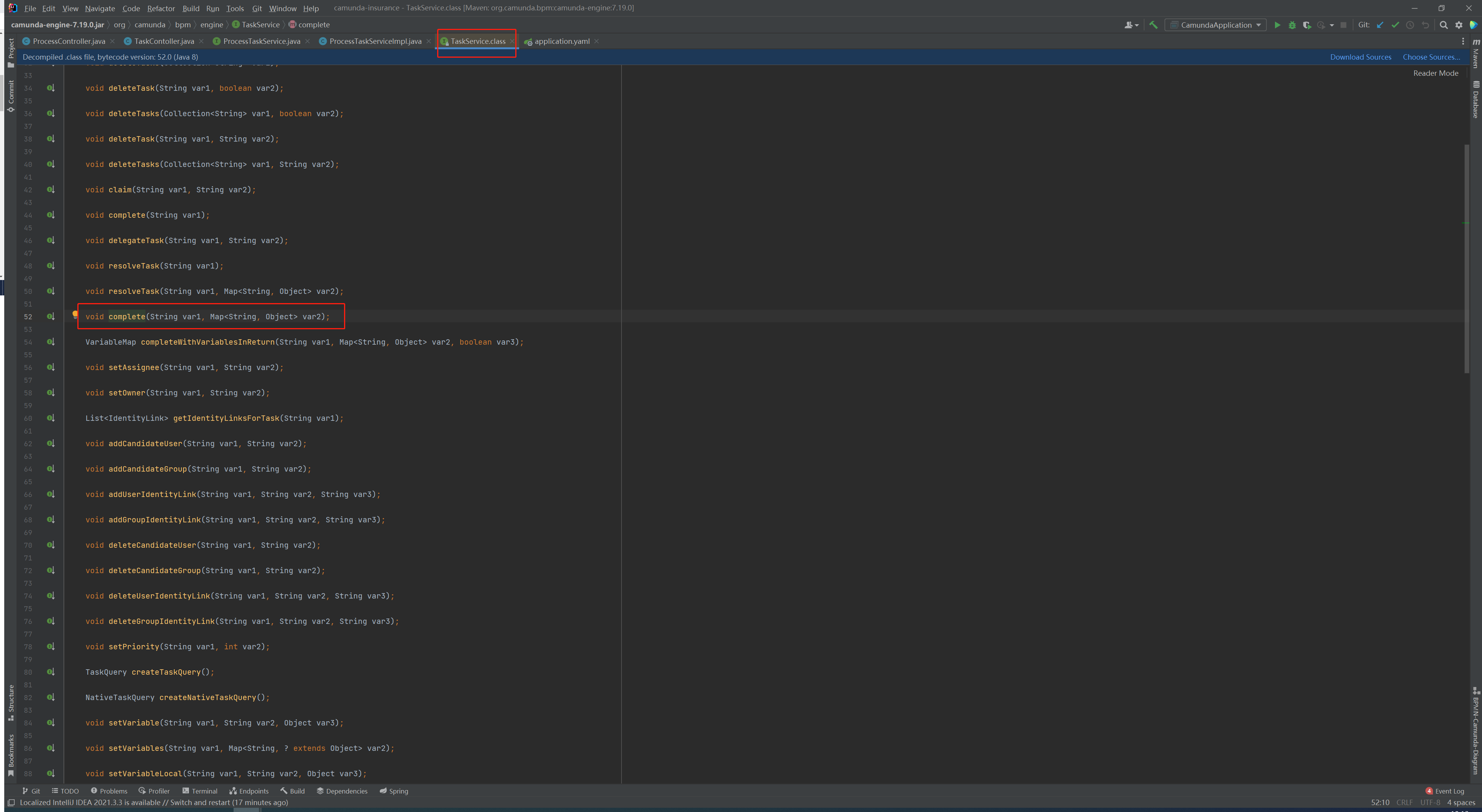Open Dependencies tool window
1482x812 pixels.
pos(342,791)
